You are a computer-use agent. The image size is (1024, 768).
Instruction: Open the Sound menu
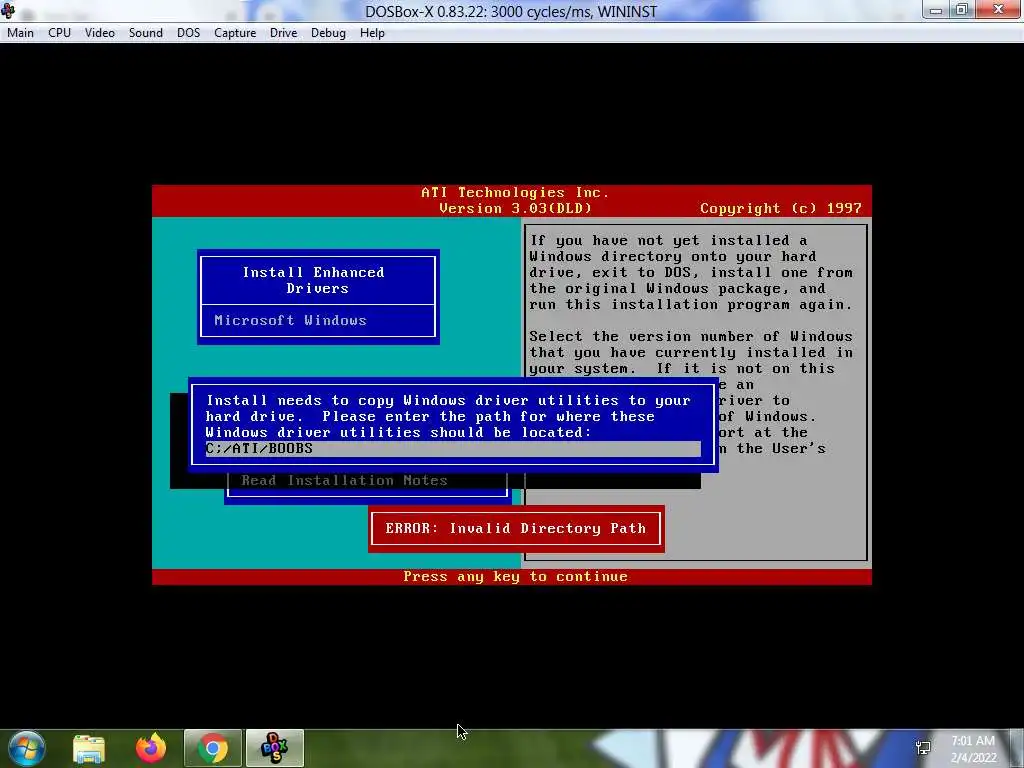(145, 33)
